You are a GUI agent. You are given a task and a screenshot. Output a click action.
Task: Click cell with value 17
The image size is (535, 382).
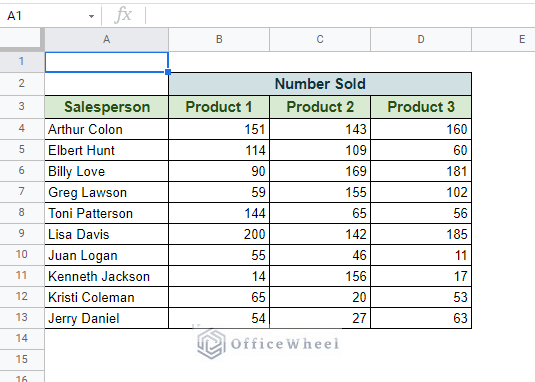421,276
